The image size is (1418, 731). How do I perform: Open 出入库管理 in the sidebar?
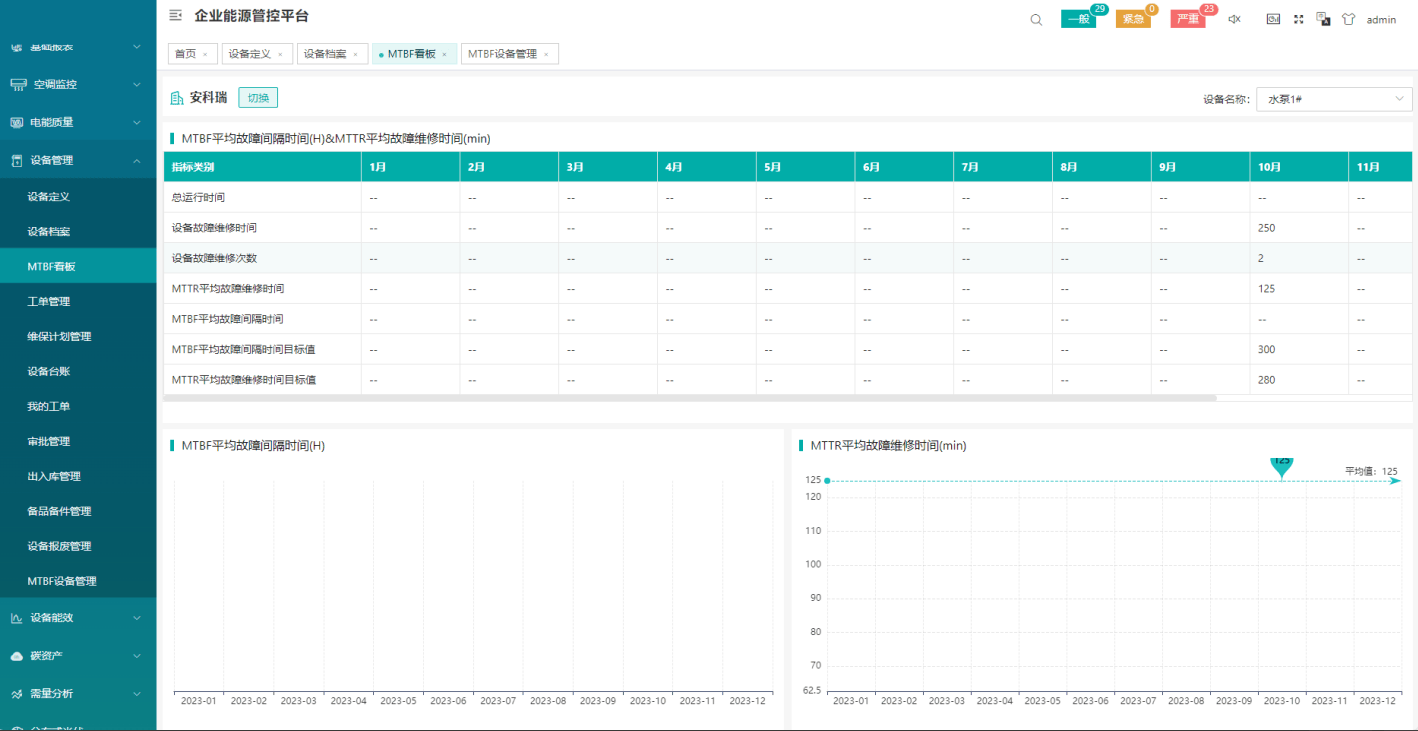[x=78, y=476]
